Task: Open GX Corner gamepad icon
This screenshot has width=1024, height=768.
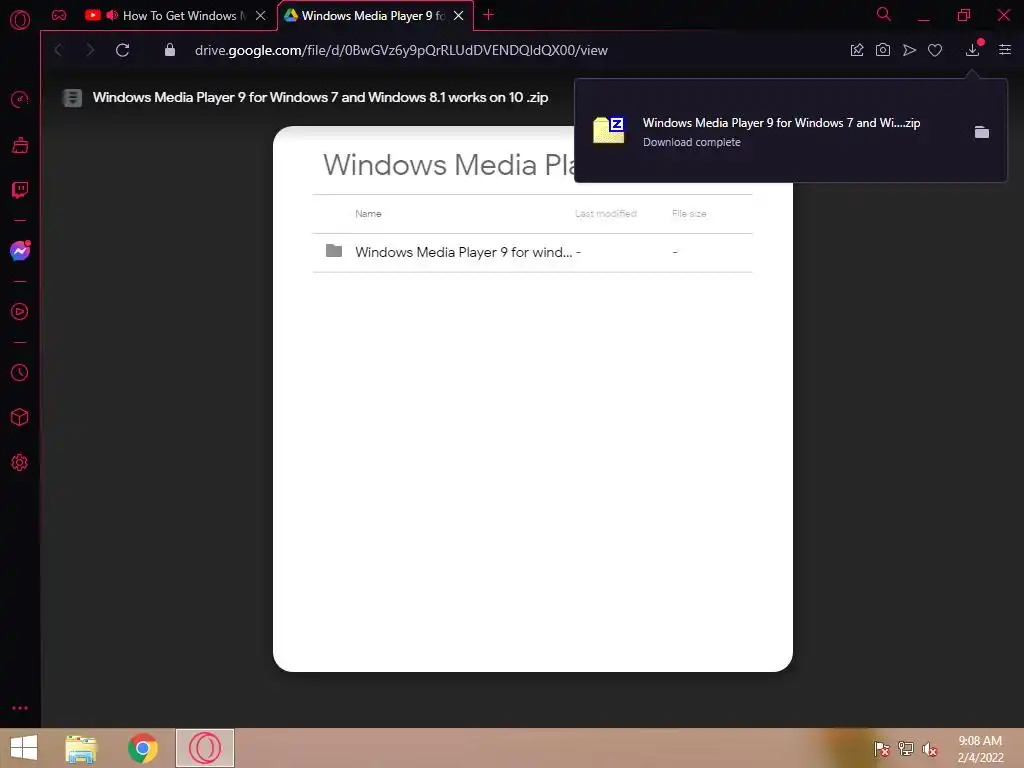Action: point(59,15)
